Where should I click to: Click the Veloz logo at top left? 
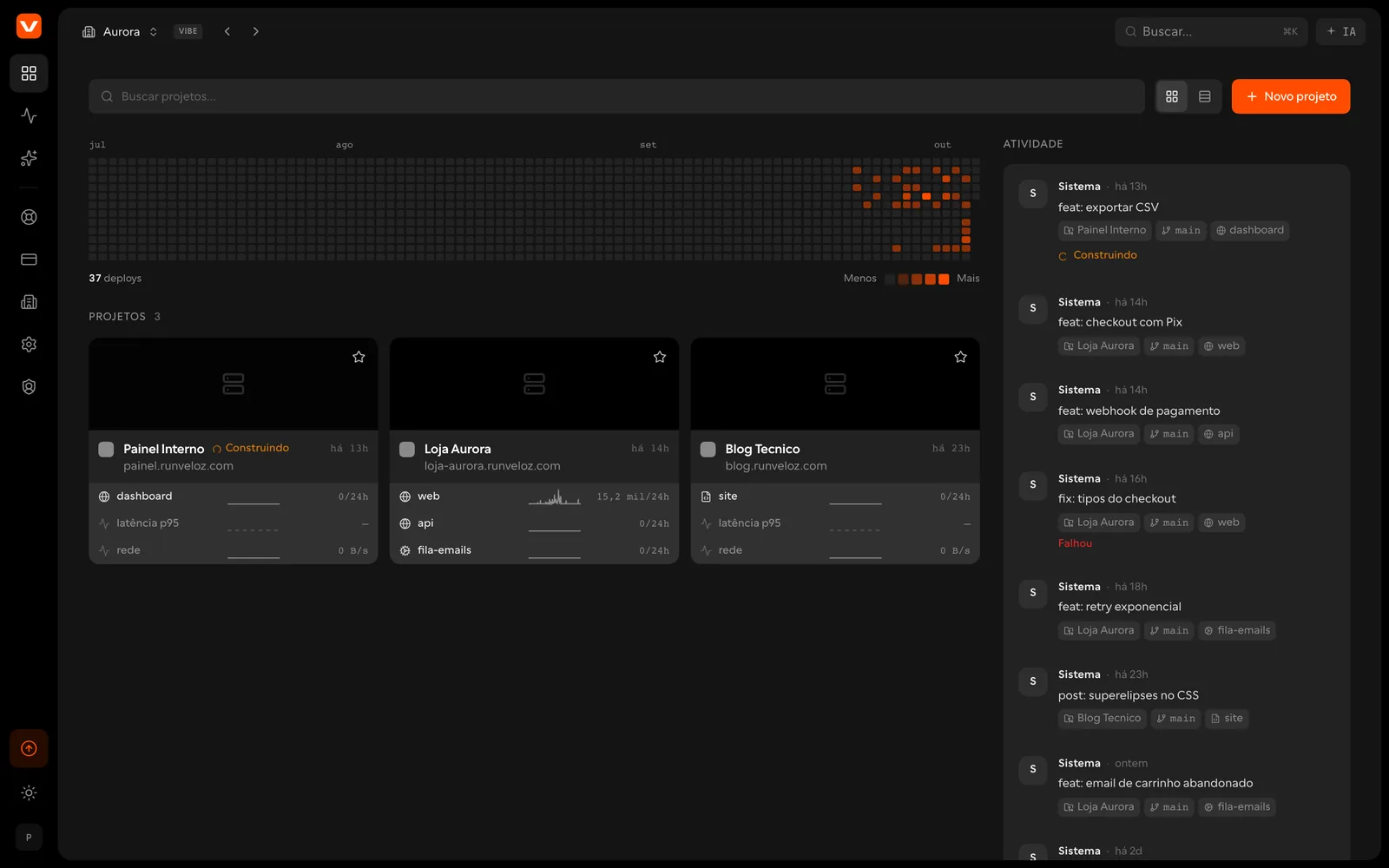coord(29,26)
